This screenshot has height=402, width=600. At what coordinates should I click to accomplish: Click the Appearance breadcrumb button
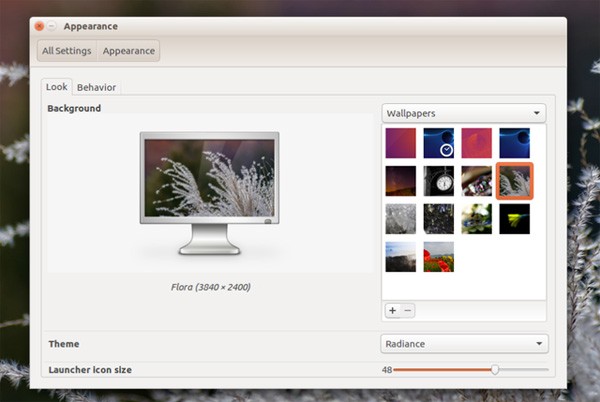(x=129, y=51)
